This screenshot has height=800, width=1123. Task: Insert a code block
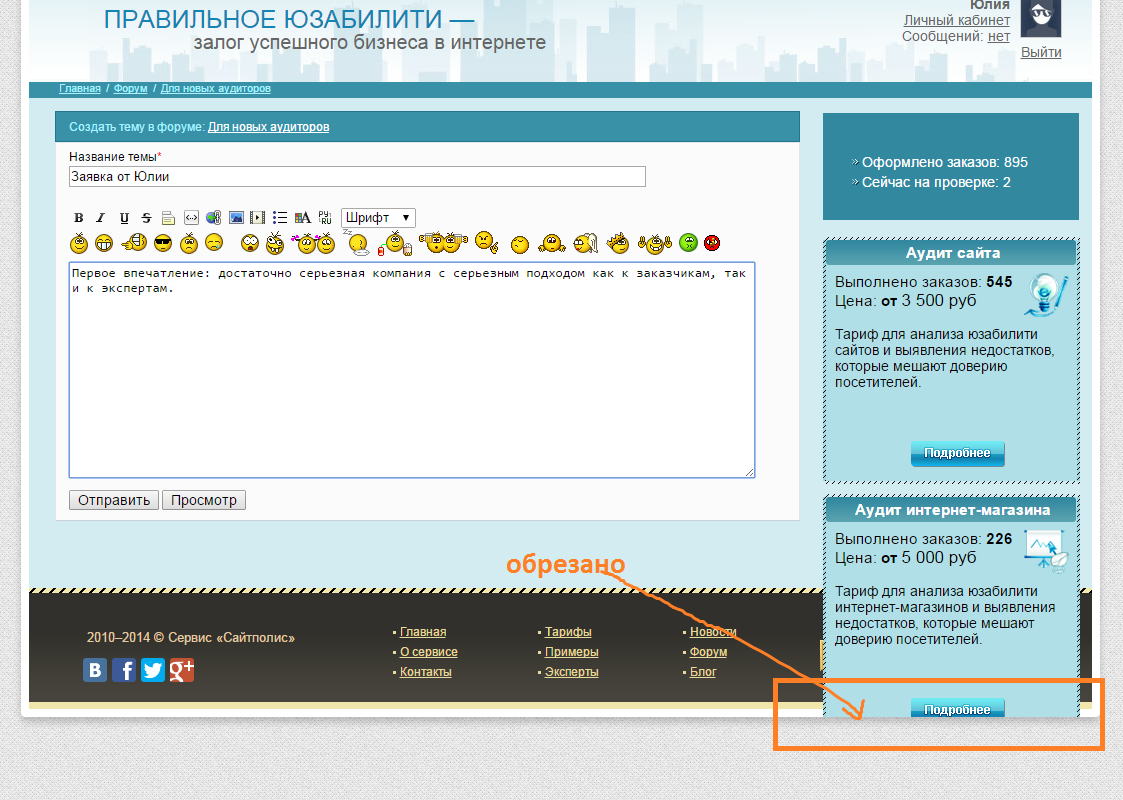[191, 218]
